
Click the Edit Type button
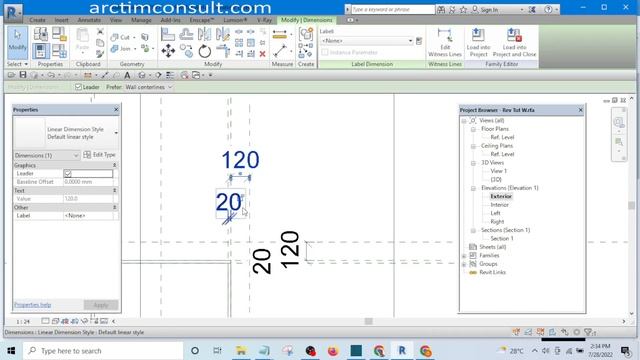tap(100, 155)
